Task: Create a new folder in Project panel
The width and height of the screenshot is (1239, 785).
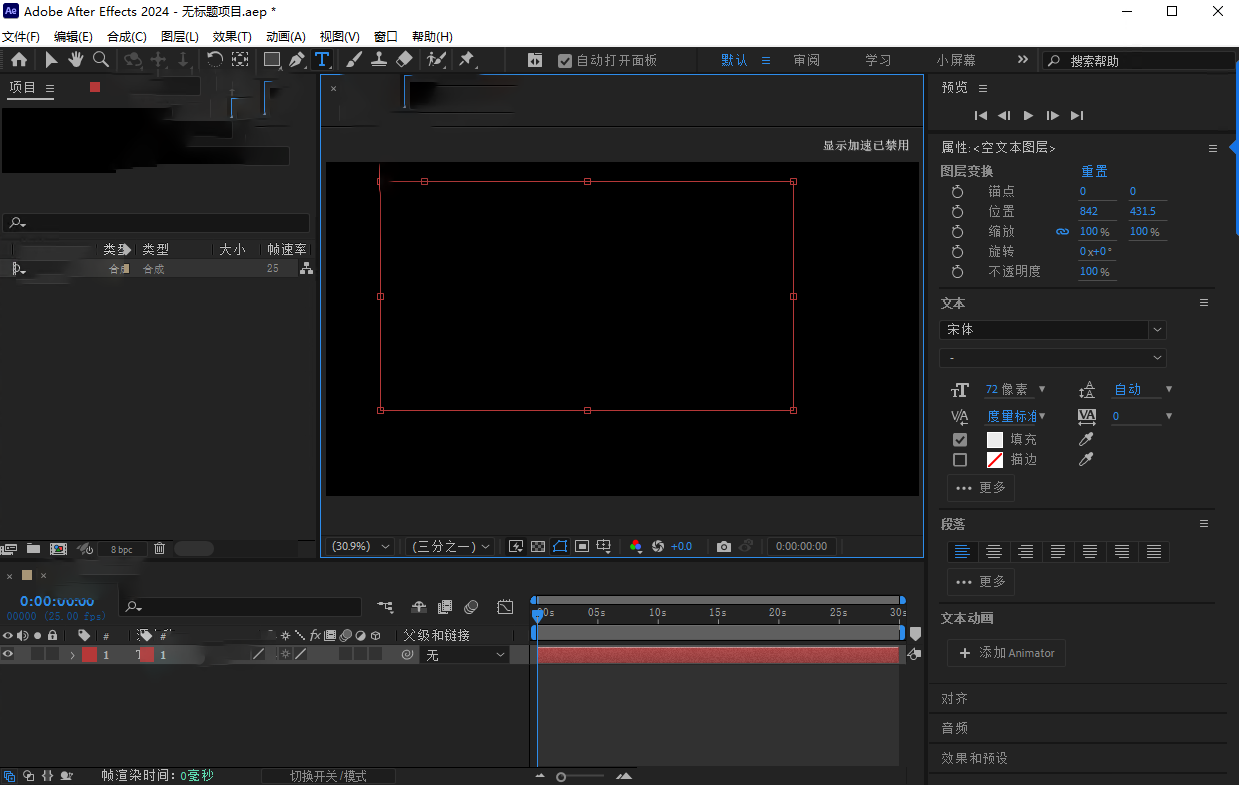Action: (x=34, y=548)
